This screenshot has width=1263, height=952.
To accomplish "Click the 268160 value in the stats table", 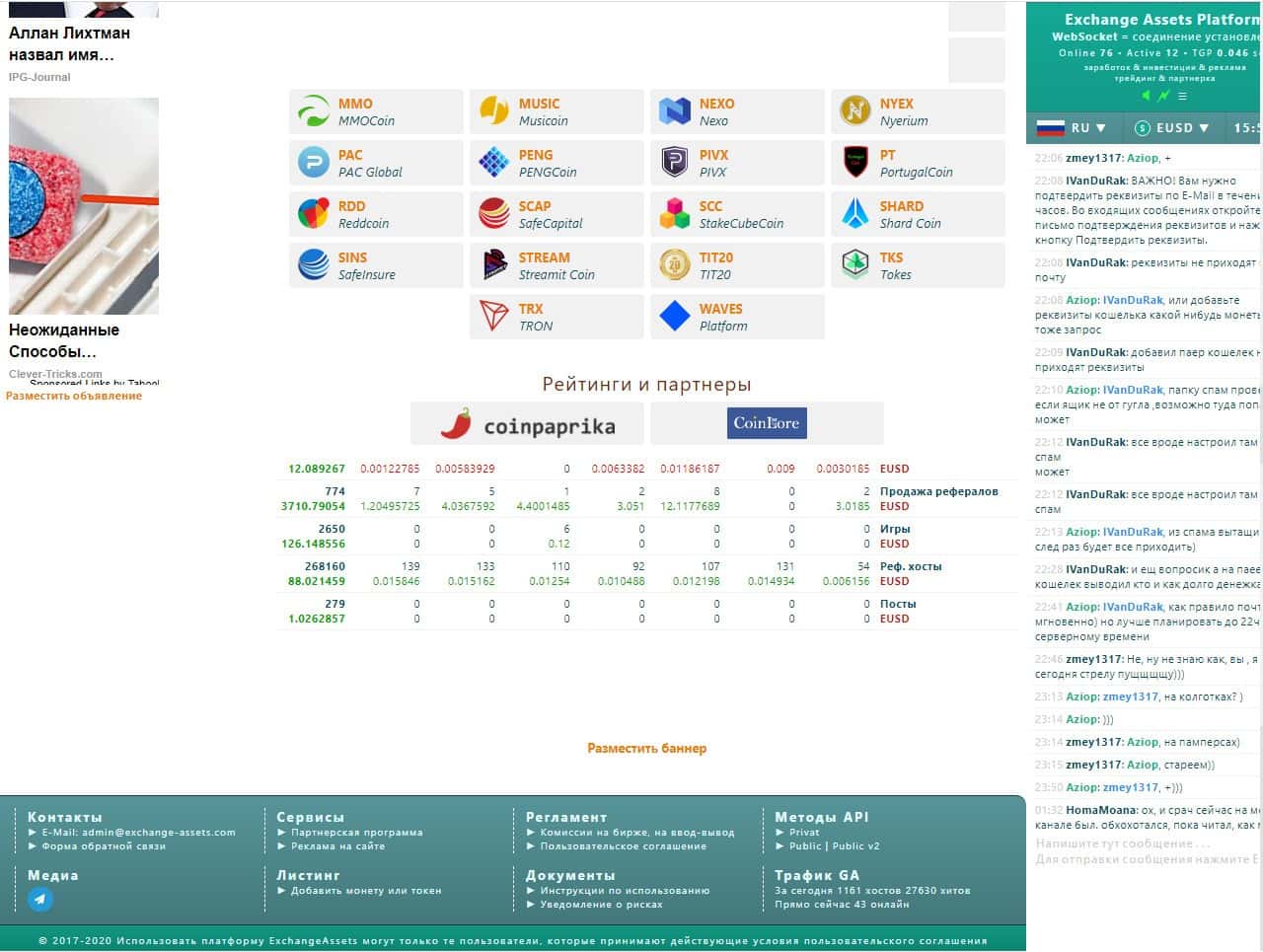I will pyautogui.click(x=325, y=566).
